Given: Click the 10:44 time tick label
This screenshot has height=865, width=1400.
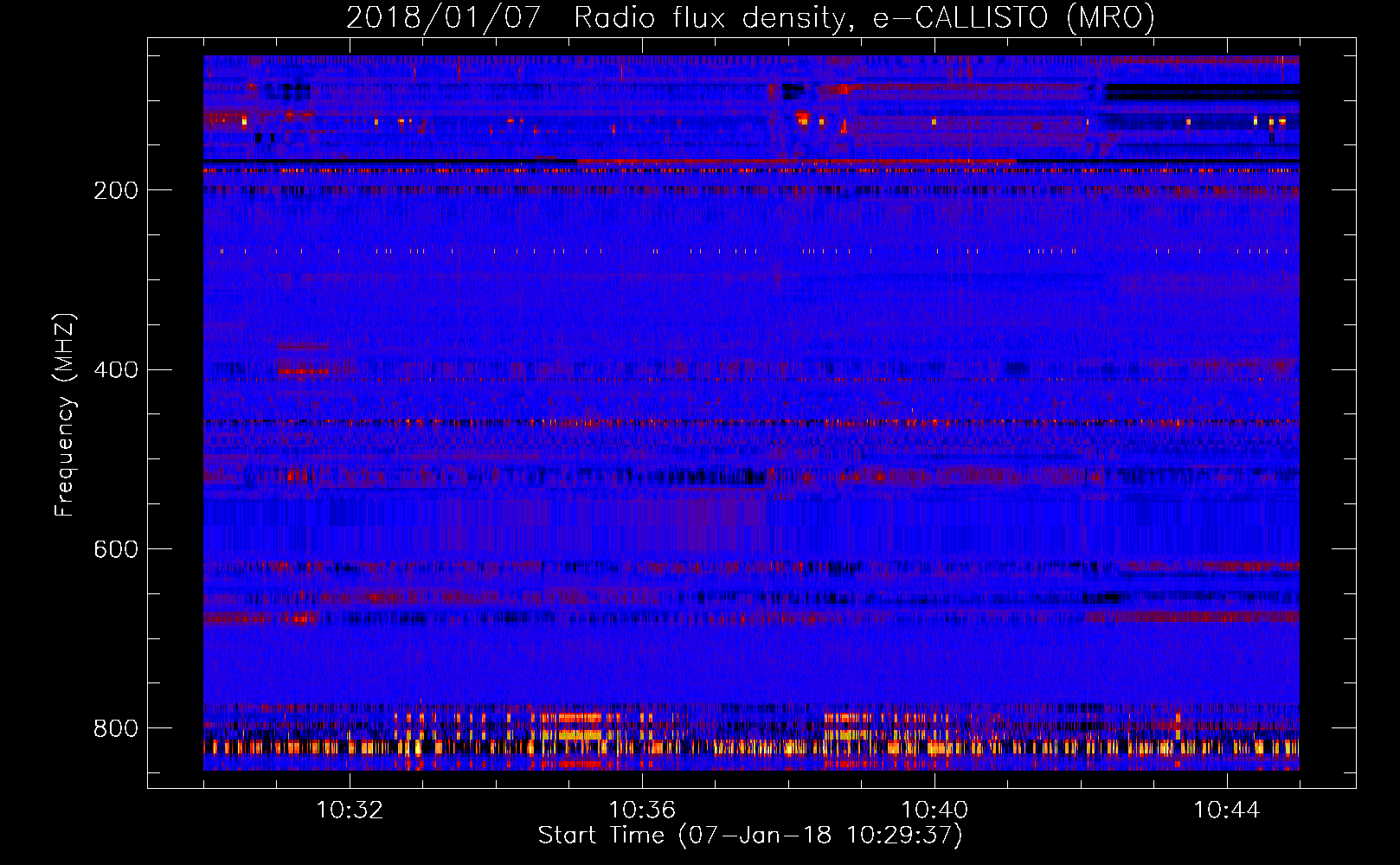Looking at the screenshot, I should click(x=1227, y=811).
